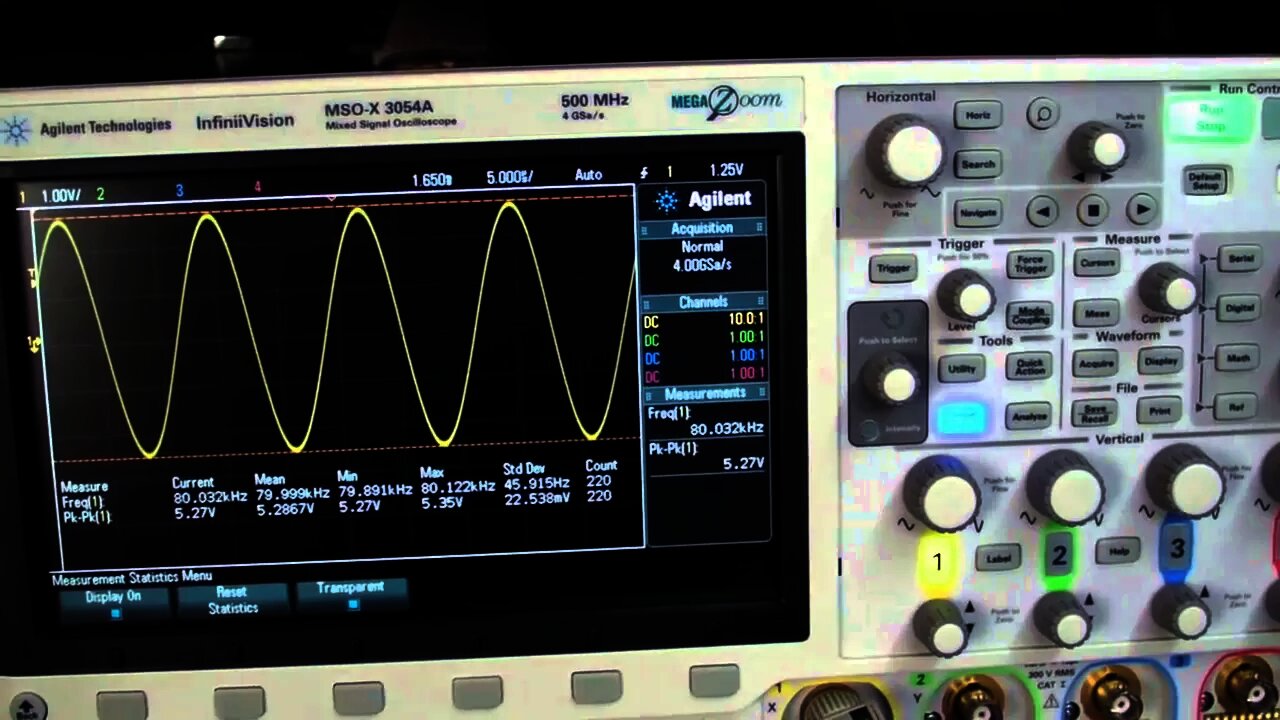Viewport: 1280px width, 720px height.
Task: Click the navigate stop square key
Action: (1092, 210)
